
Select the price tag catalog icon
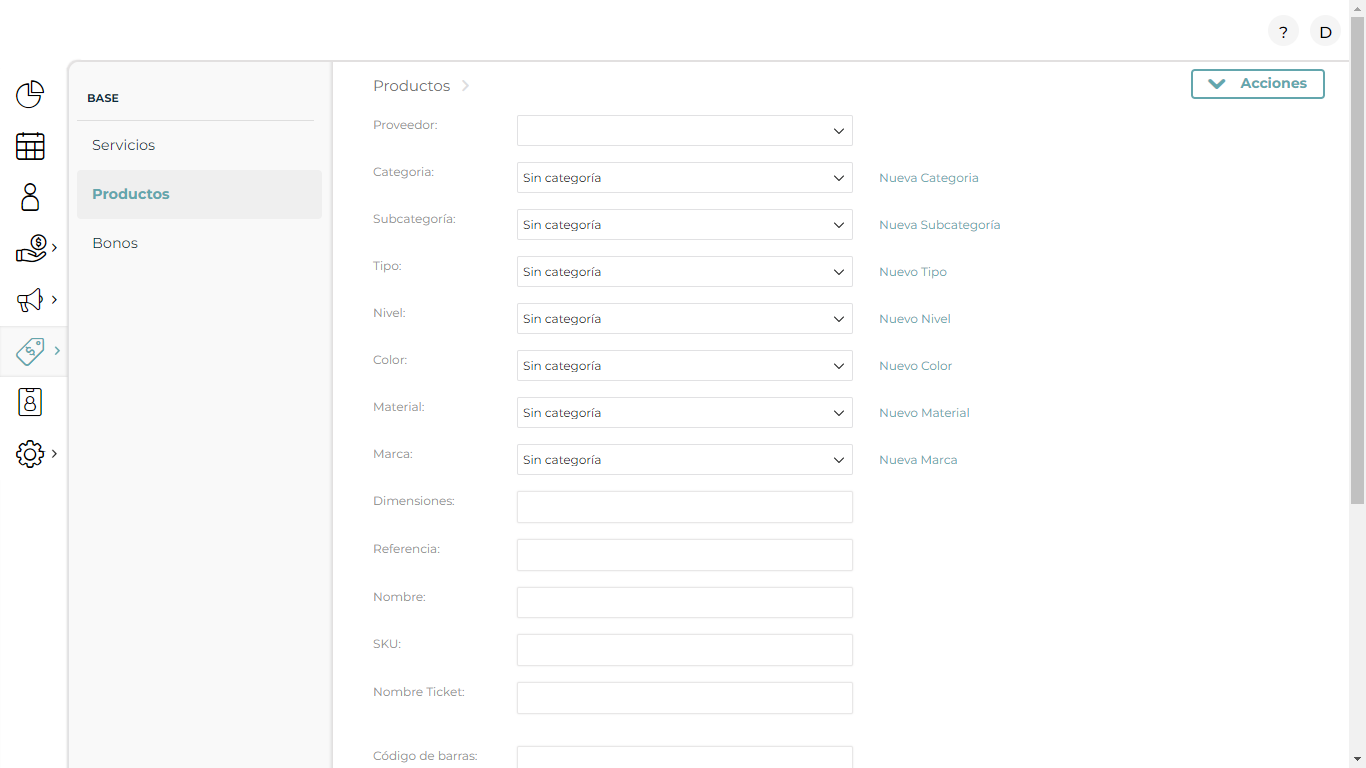[x=30, y=351]
